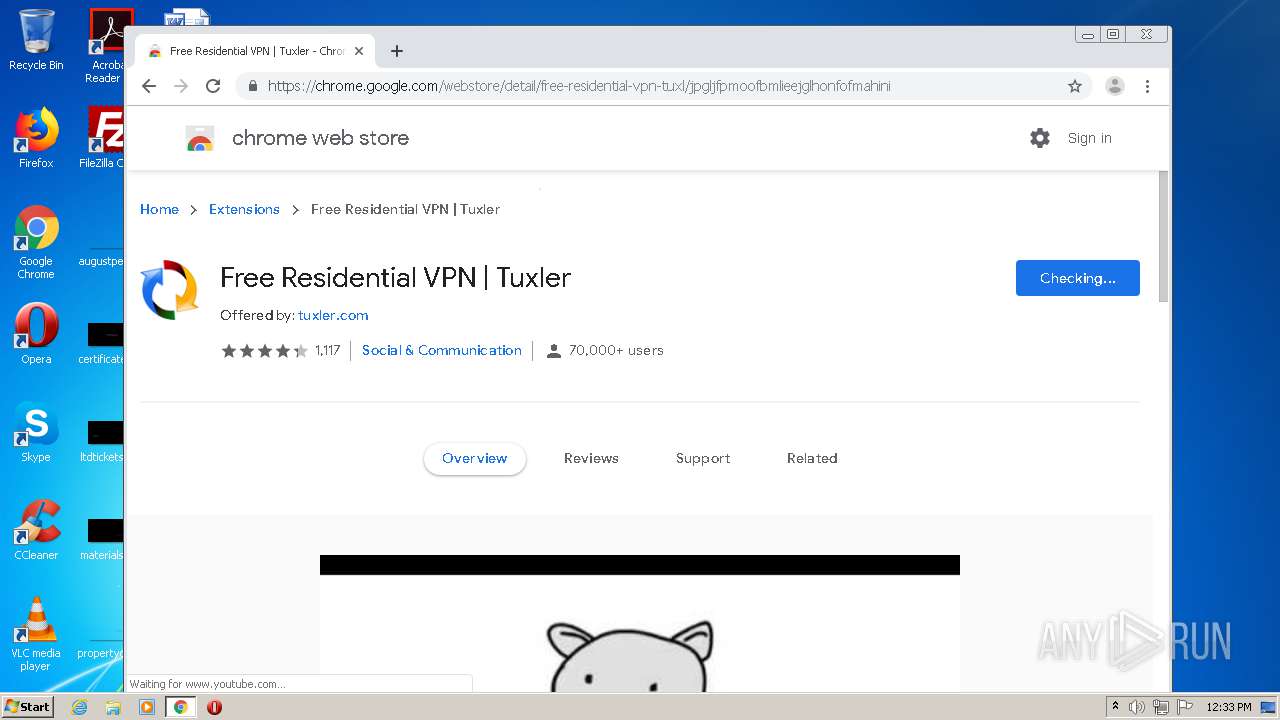
Task: Open Opera desktop shortcut
Action: (36, 333)
